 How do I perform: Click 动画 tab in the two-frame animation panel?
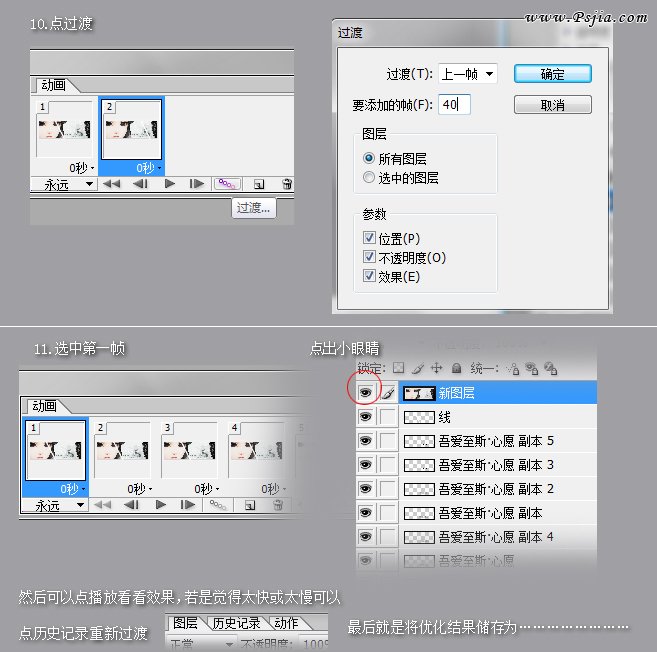[x=53, y=85]
